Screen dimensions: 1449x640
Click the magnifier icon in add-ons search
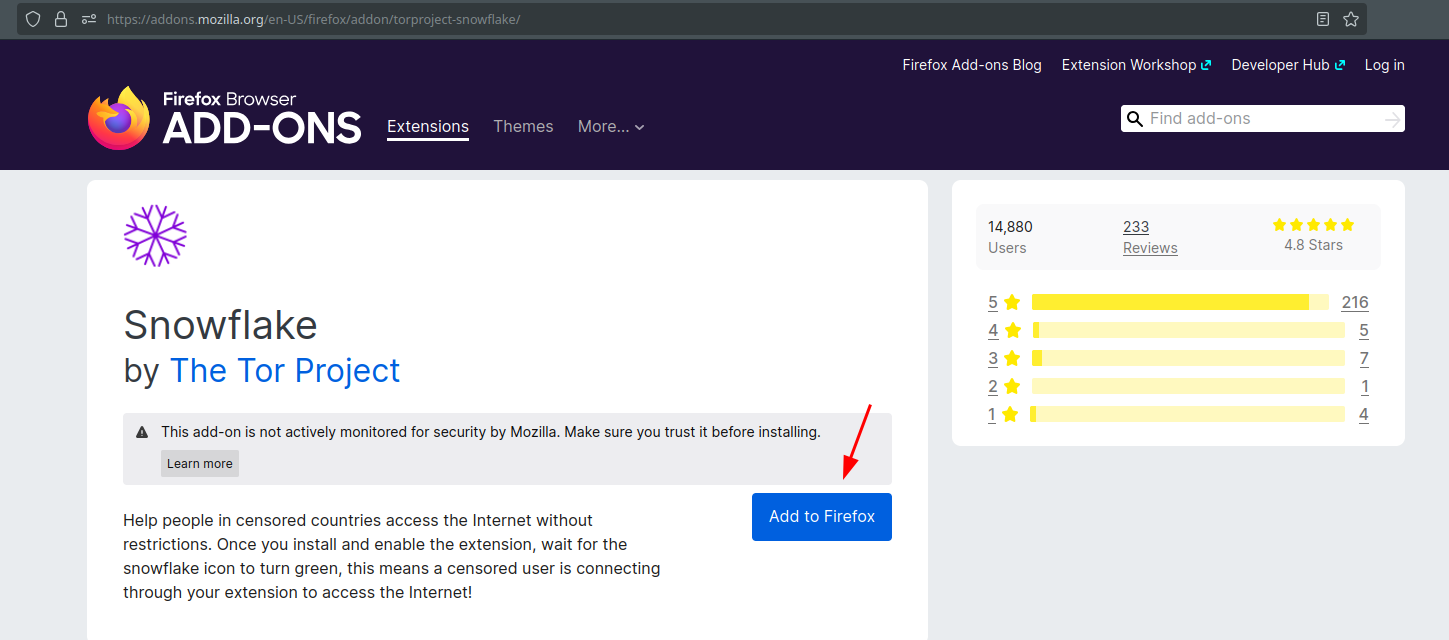[1134, 119]
